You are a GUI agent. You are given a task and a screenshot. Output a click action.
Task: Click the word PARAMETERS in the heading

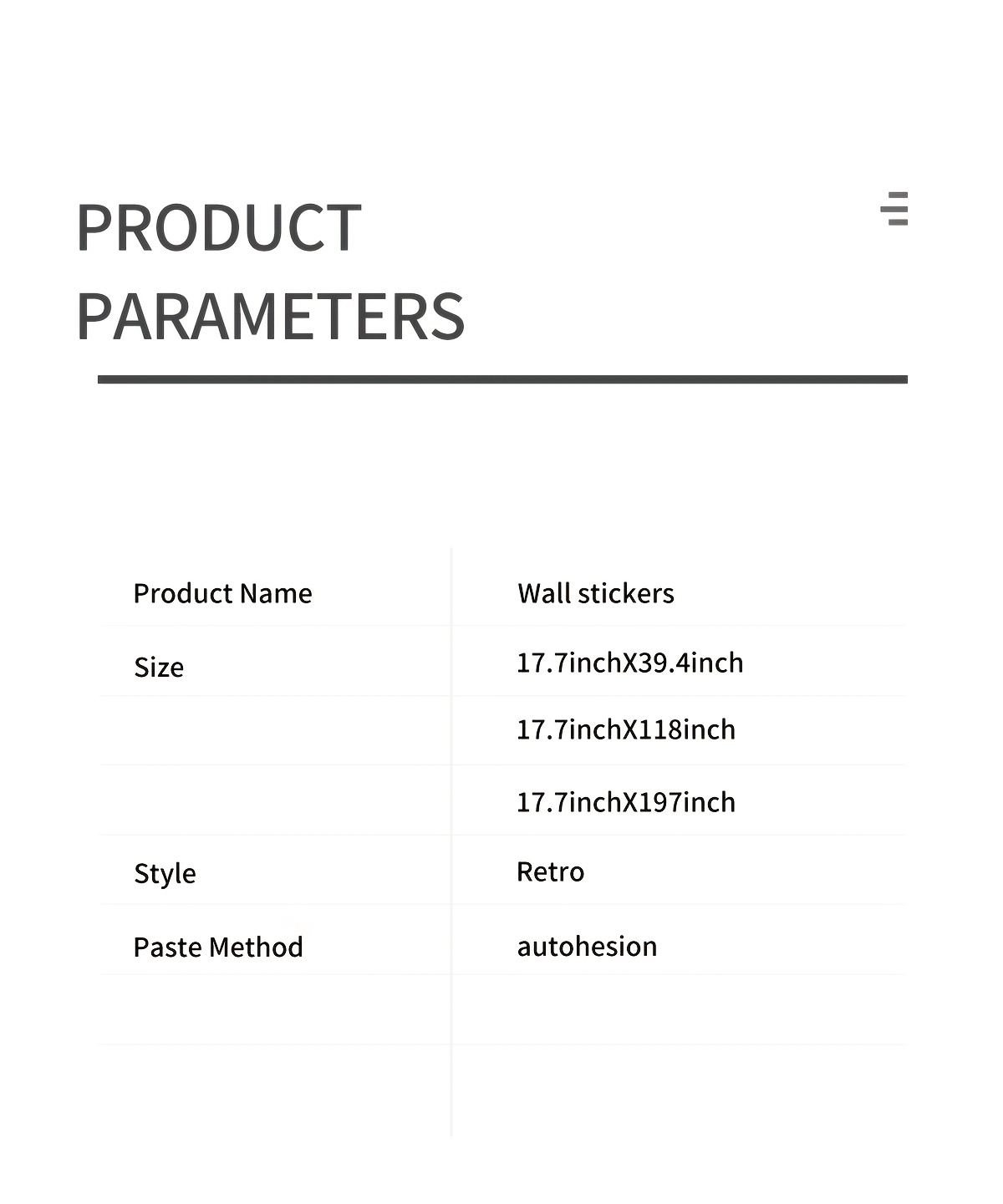270,318
